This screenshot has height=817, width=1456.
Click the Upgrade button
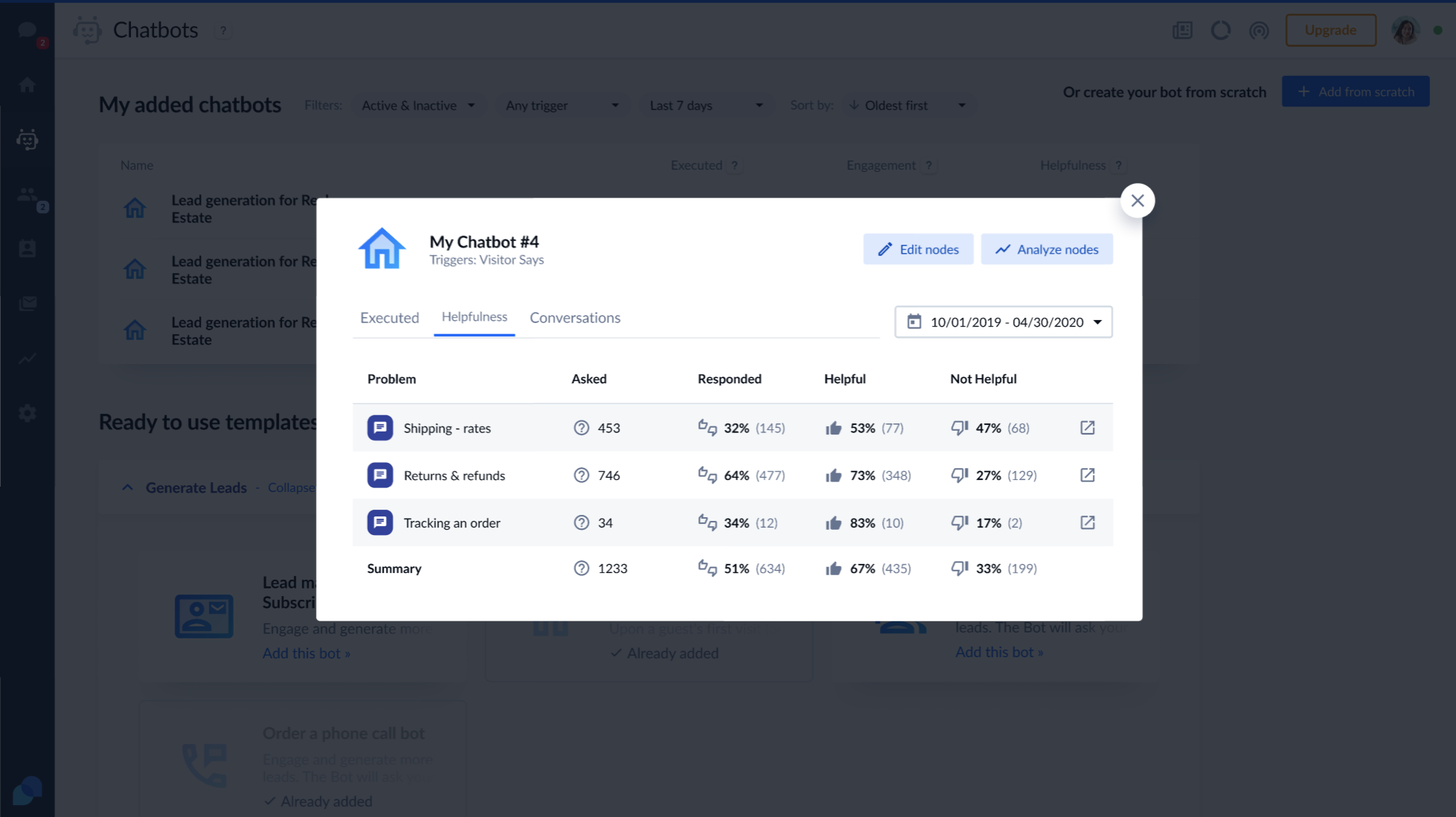pos(1330,31)
